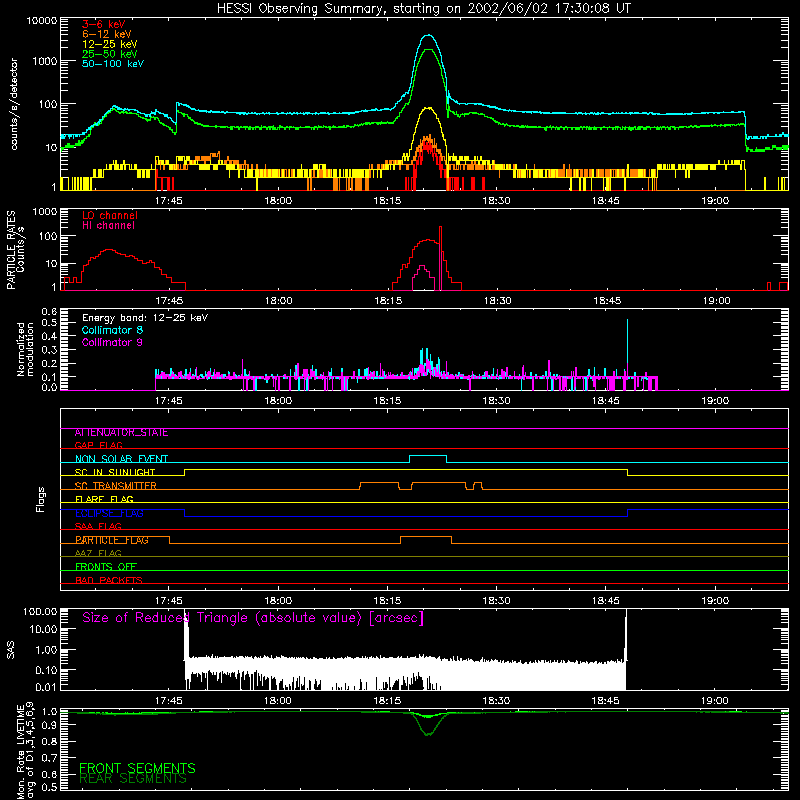Click the BAD_PACKETS flag label
This screenshot has width=800, height=800.
click(x=109, y=580)
